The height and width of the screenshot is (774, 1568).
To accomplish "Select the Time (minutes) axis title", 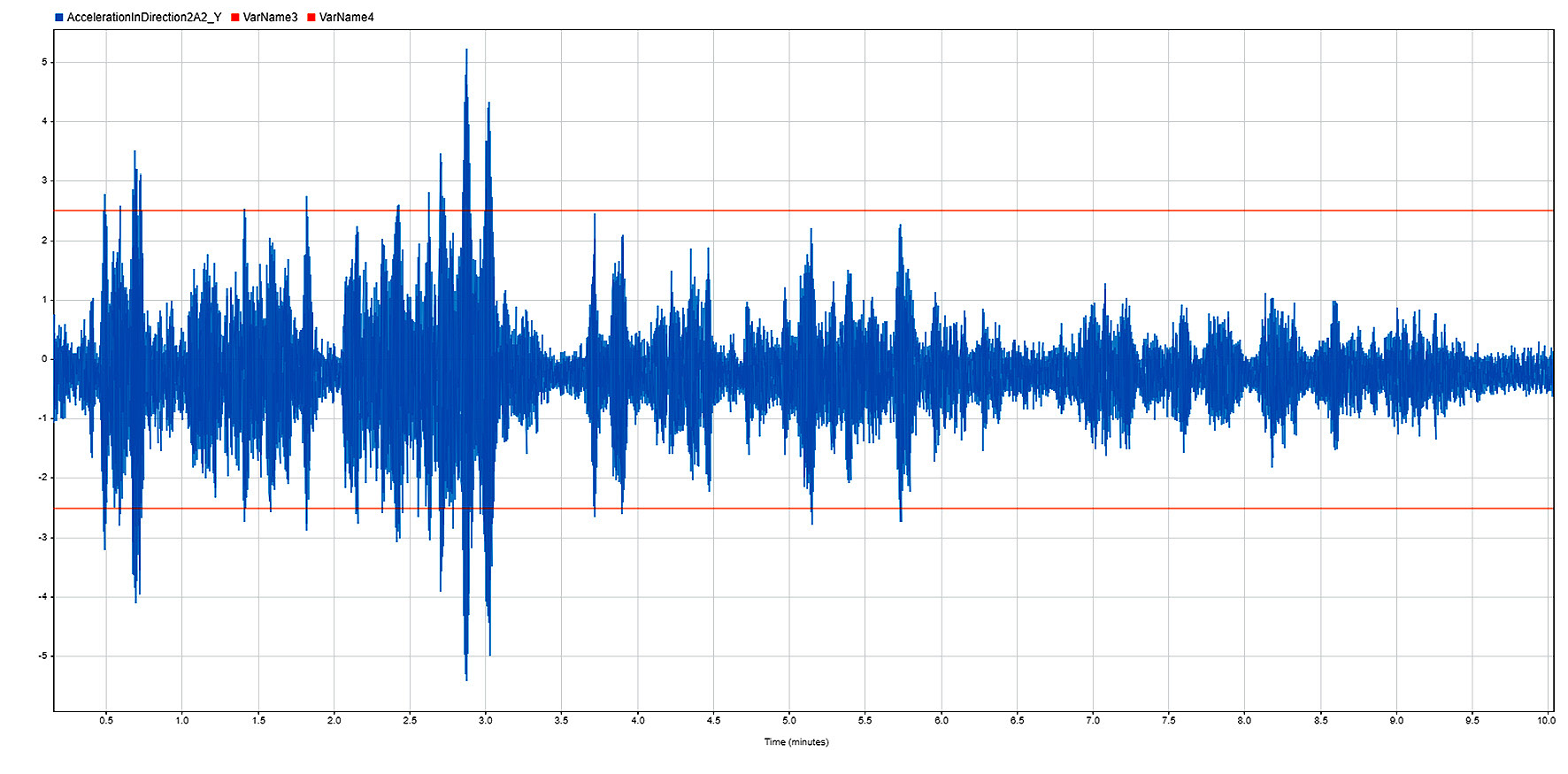I will click(x=796, y=742).
